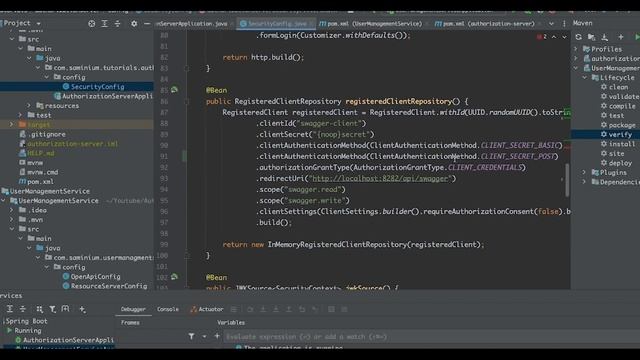Add service with plus icon in Services
This screenshot has width=640, height=360.
click(82, 309)
